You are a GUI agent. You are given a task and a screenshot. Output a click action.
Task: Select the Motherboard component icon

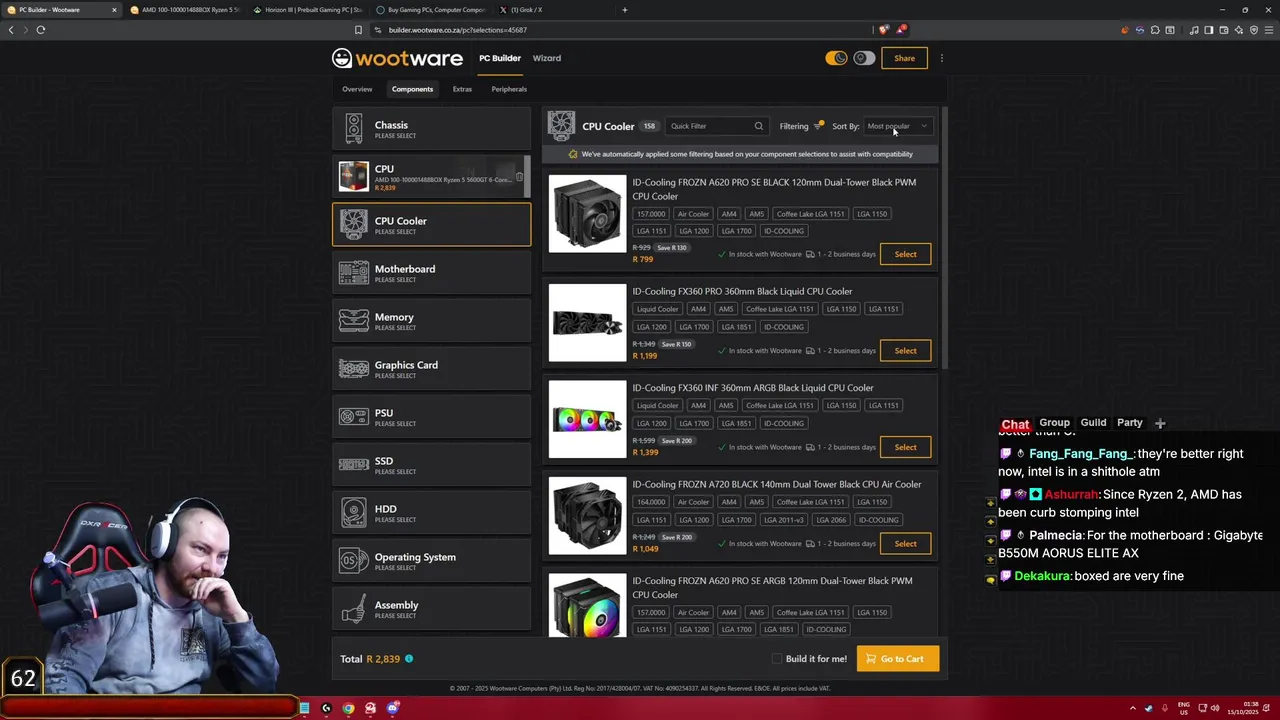point(353,272)
